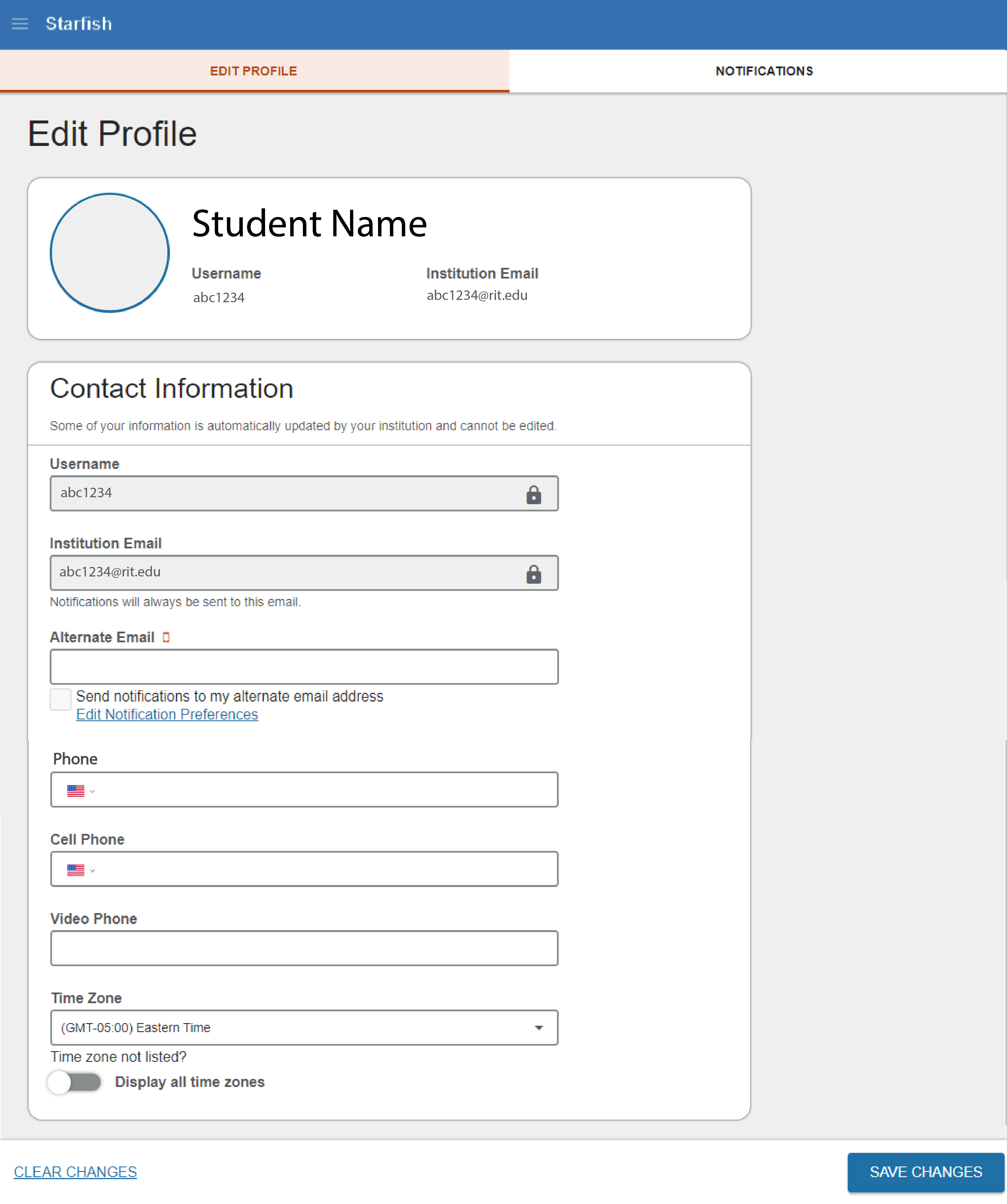This screenshot has width=1007, height=1204.
Task: Click the Starfish logo
Action: point(79,24)
